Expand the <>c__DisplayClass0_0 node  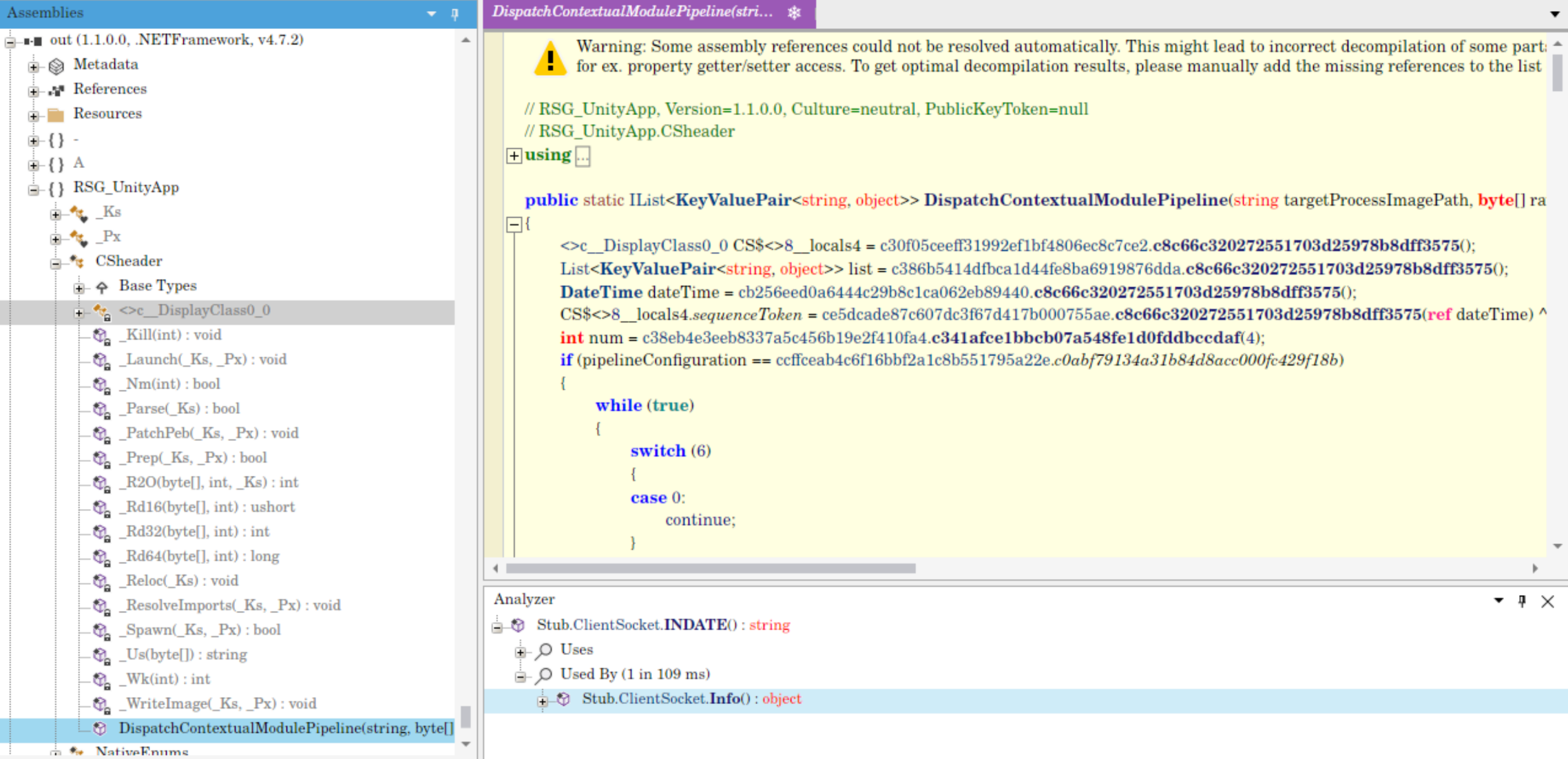[79, 313]
